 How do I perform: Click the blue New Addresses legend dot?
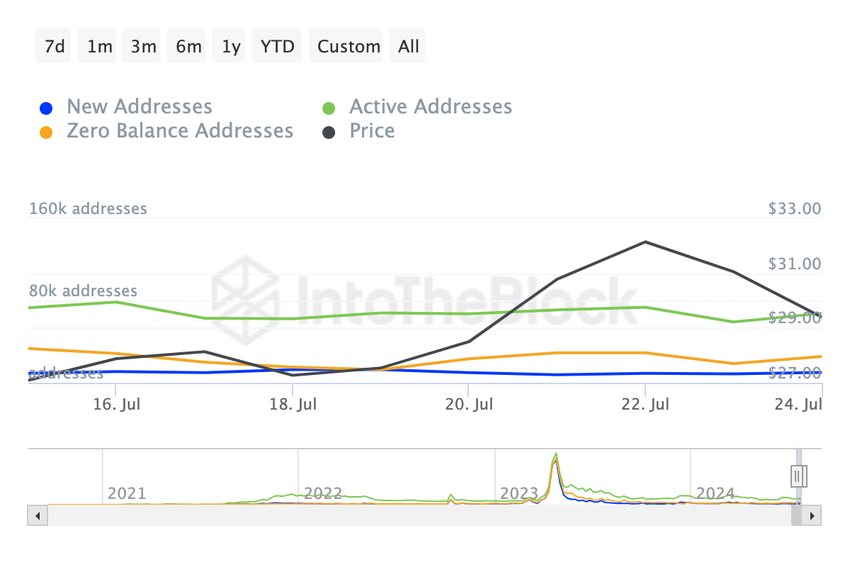(x=45, y=108)
